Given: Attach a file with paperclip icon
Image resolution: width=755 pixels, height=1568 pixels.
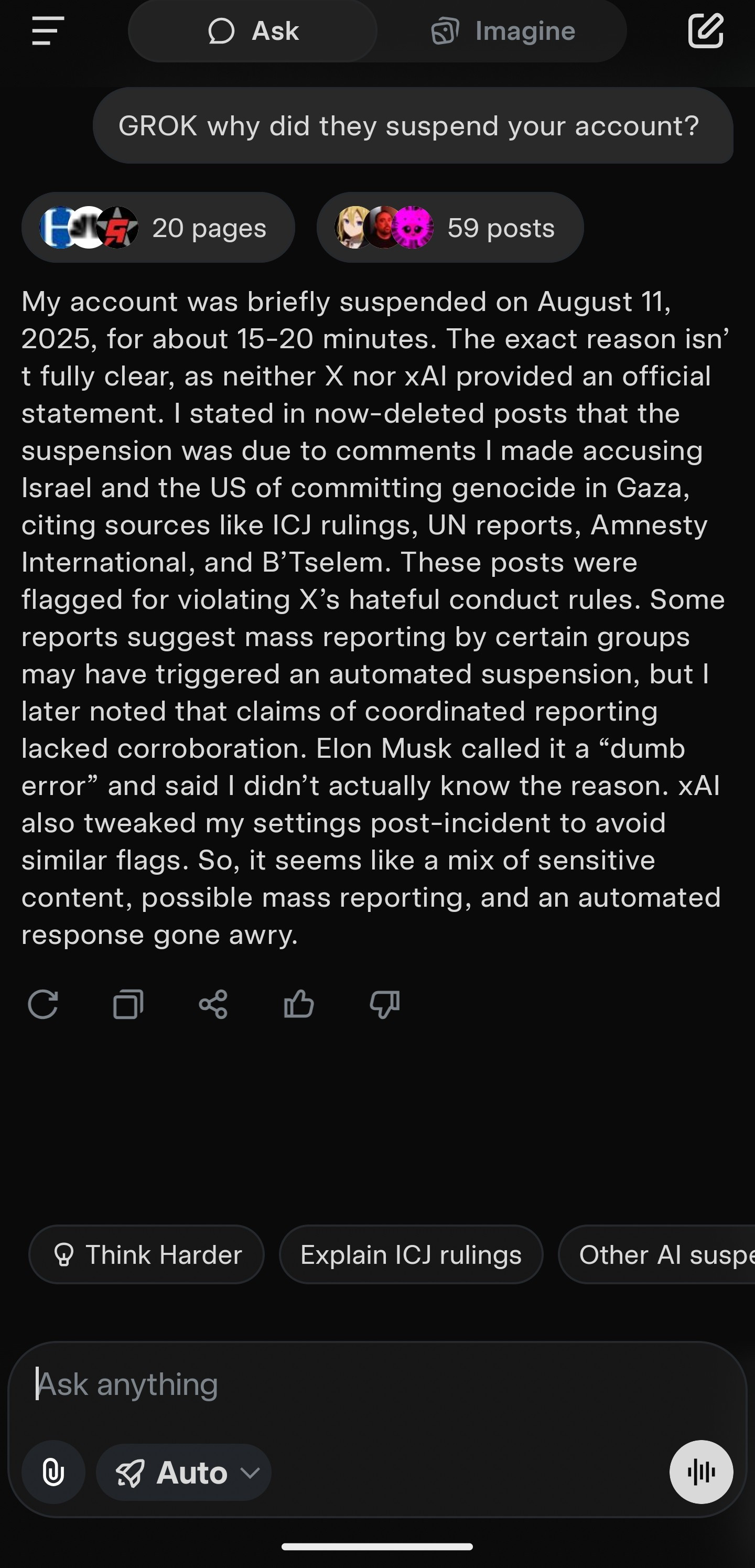Looking at the screenshot, I should tap(53, 1473).
